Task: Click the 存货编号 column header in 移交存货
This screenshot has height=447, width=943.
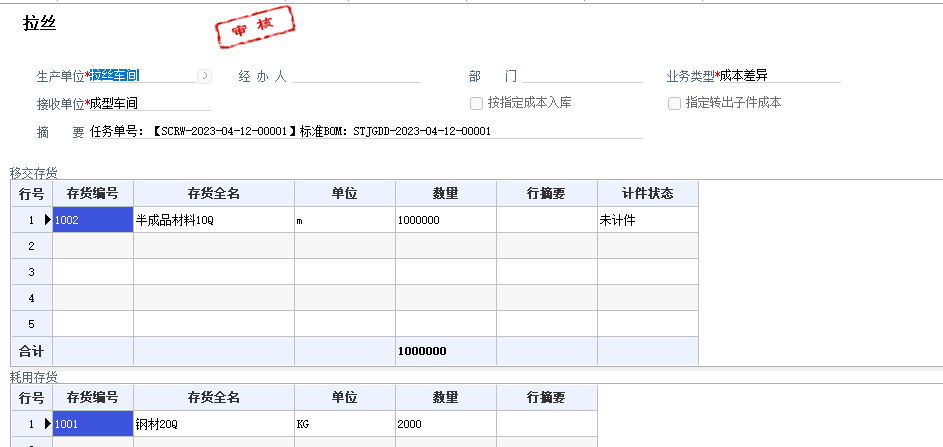Action: (x=92, y=193)
